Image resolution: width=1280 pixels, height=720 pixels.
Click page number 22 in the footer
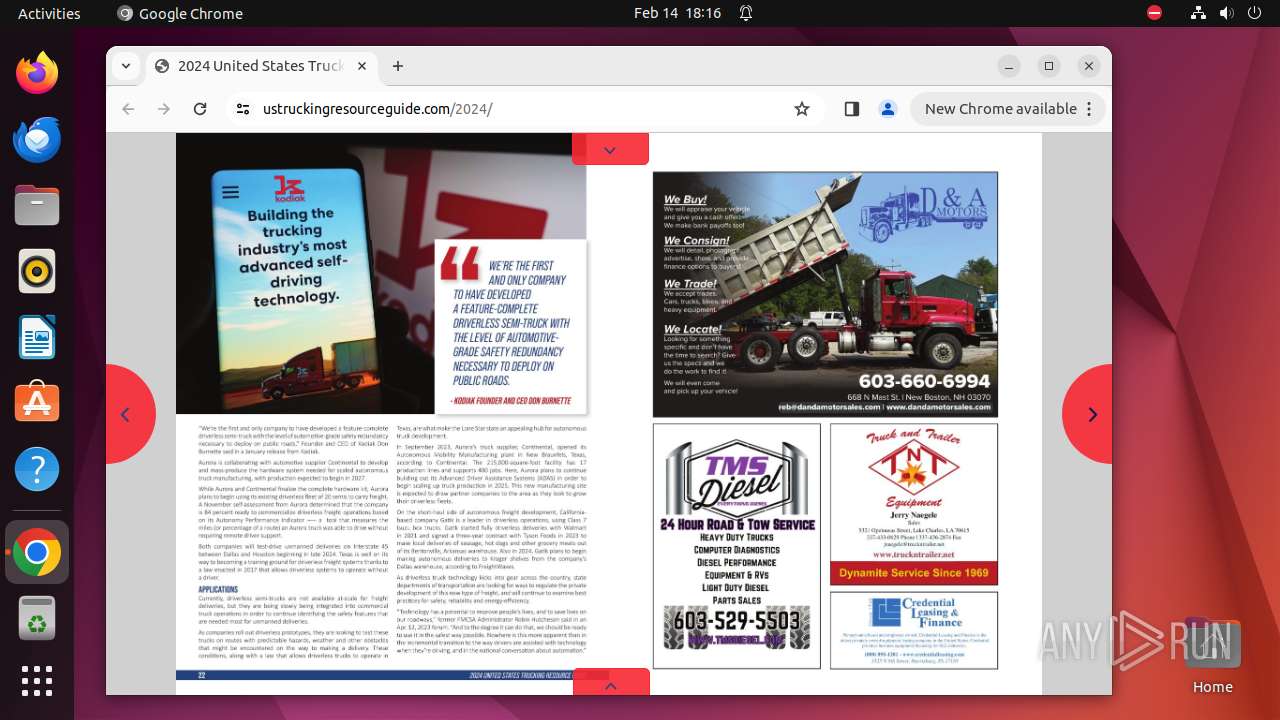pyautogui.click(x=201, y=675)
